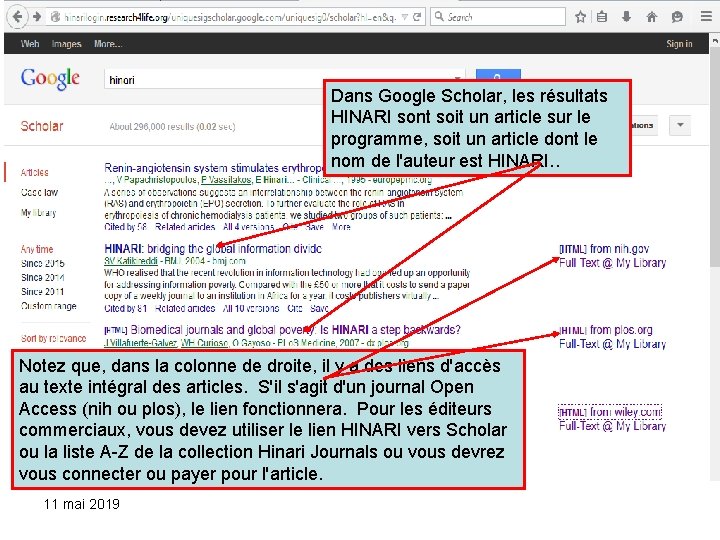Open author link SV Katikireddi
This screenshot has height=540, width=720.
(131, 261)
